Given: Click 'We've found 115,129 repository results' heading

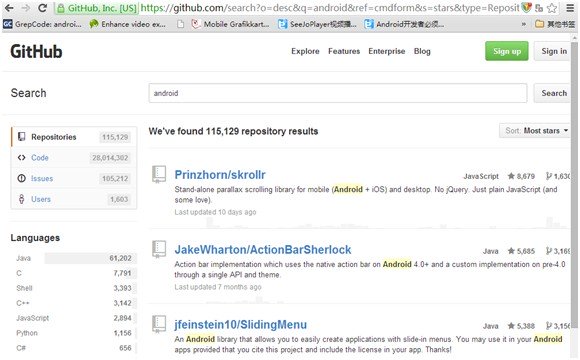Looking at the screenshot, I should click(233, 131).
